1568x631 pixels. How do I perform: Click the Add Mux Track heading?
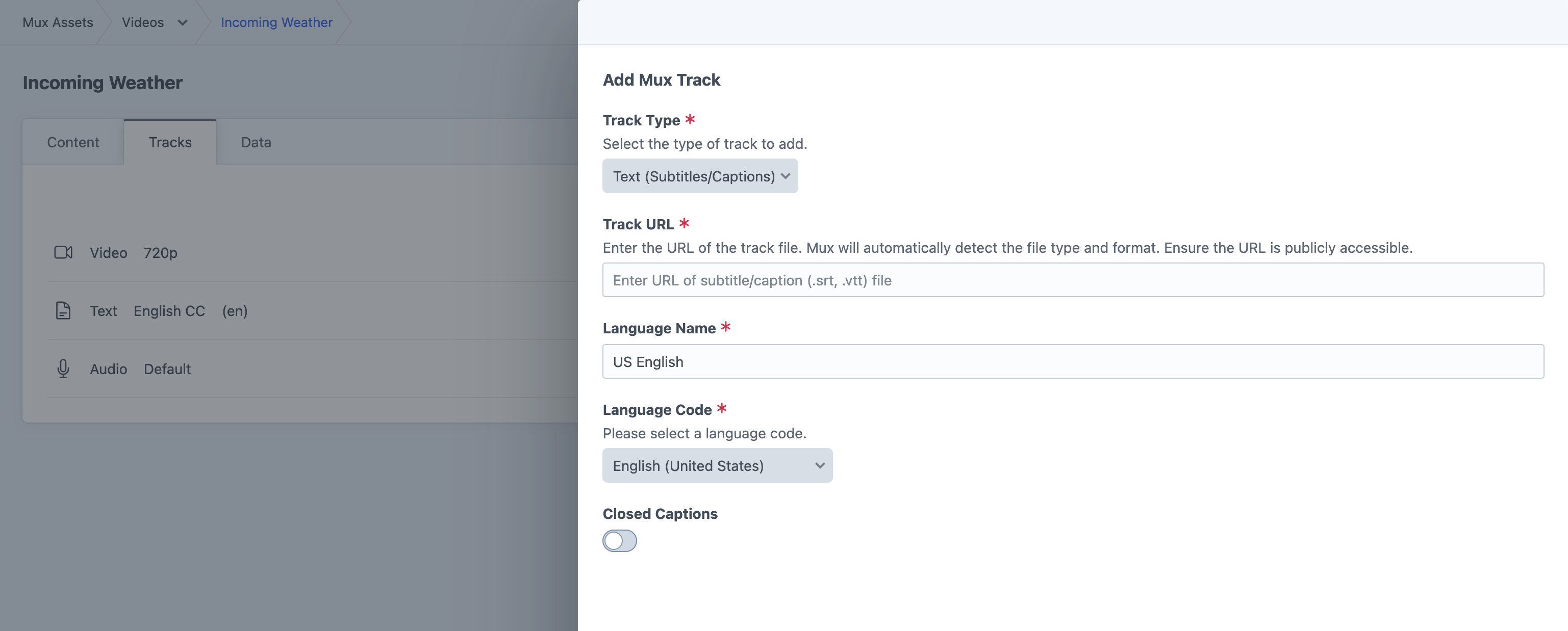(661, 80)
